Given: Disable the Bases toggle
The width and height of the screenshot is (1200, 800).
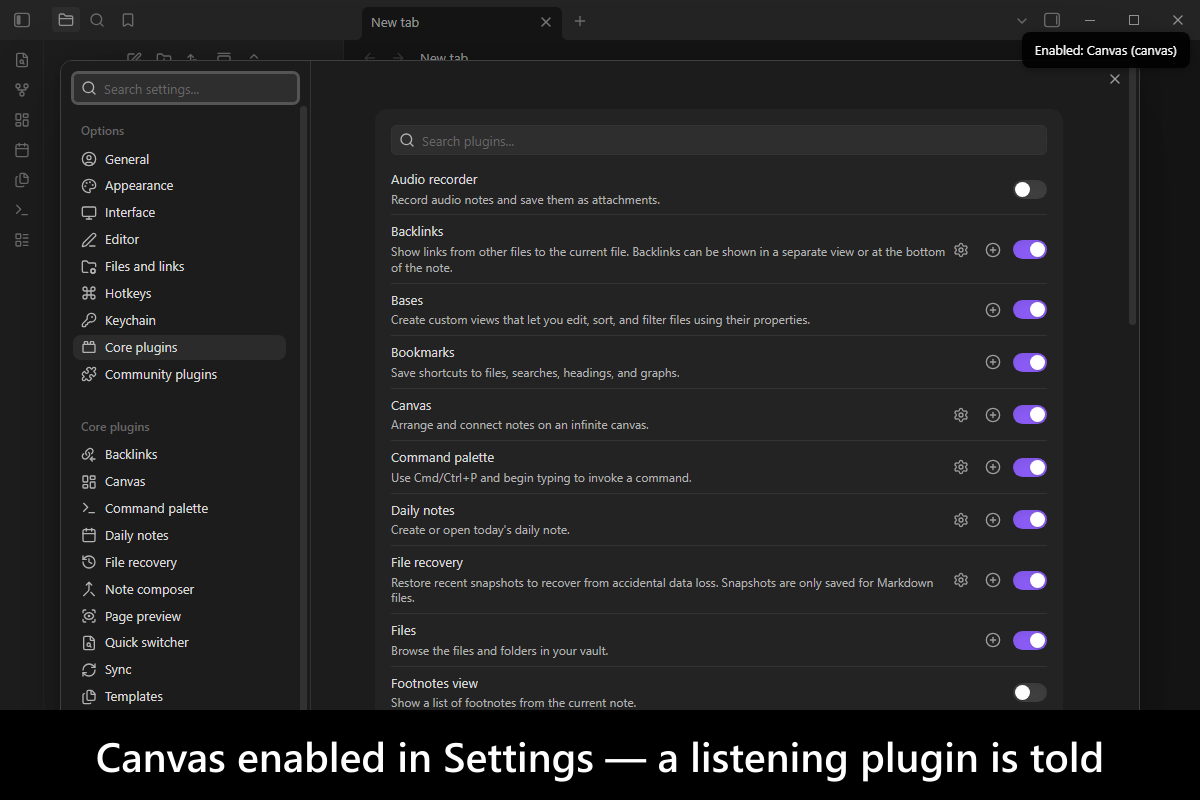Looking at the screenshot, I should [1030, 310].
